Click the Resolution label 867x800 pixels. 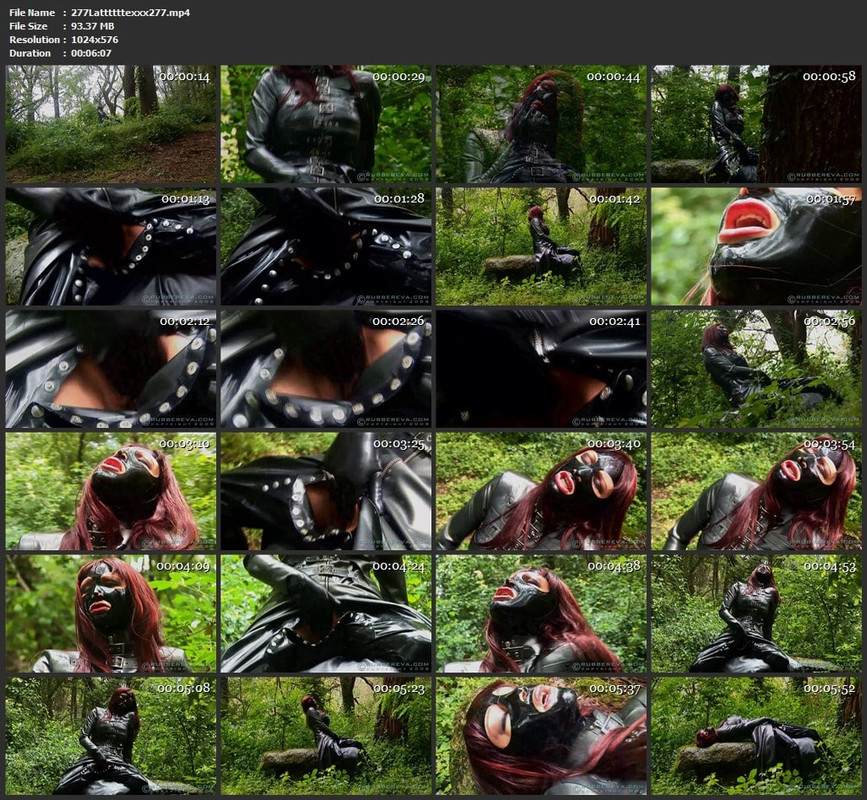34,40
